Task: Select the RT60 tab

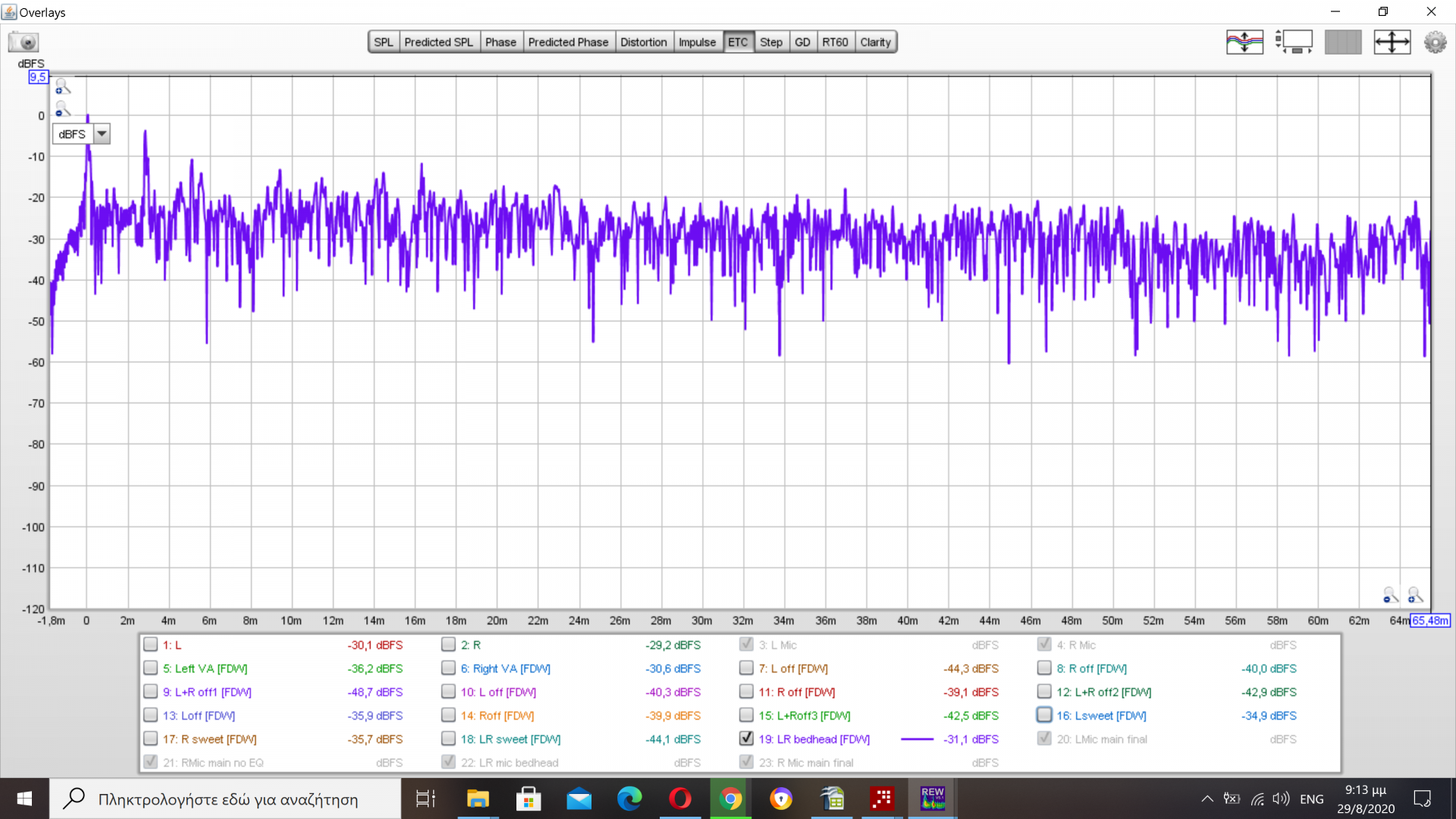Action: pyautogui.click(x=835, y=42)
